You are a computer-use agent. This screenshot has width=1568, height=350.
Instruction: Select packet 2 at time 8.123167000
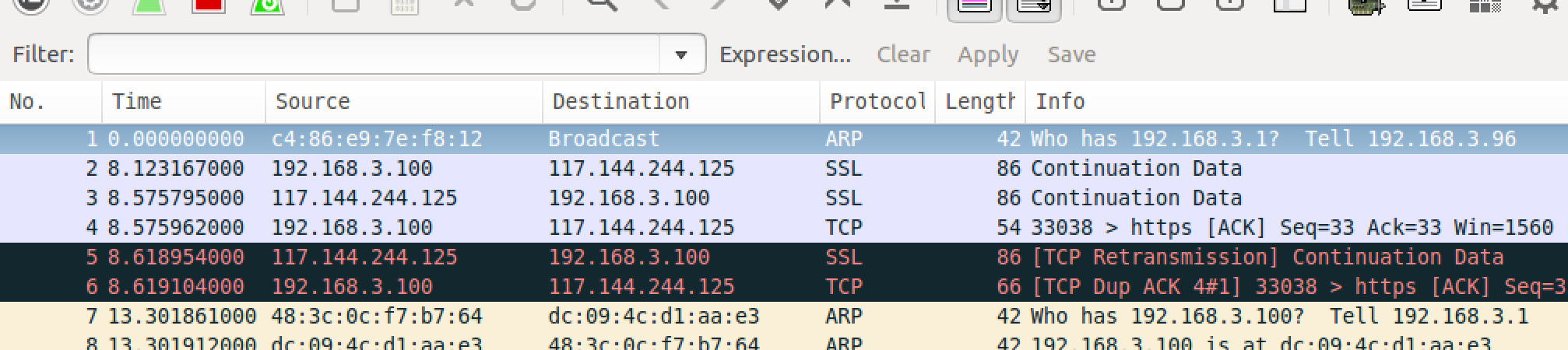tap(784, 169)
